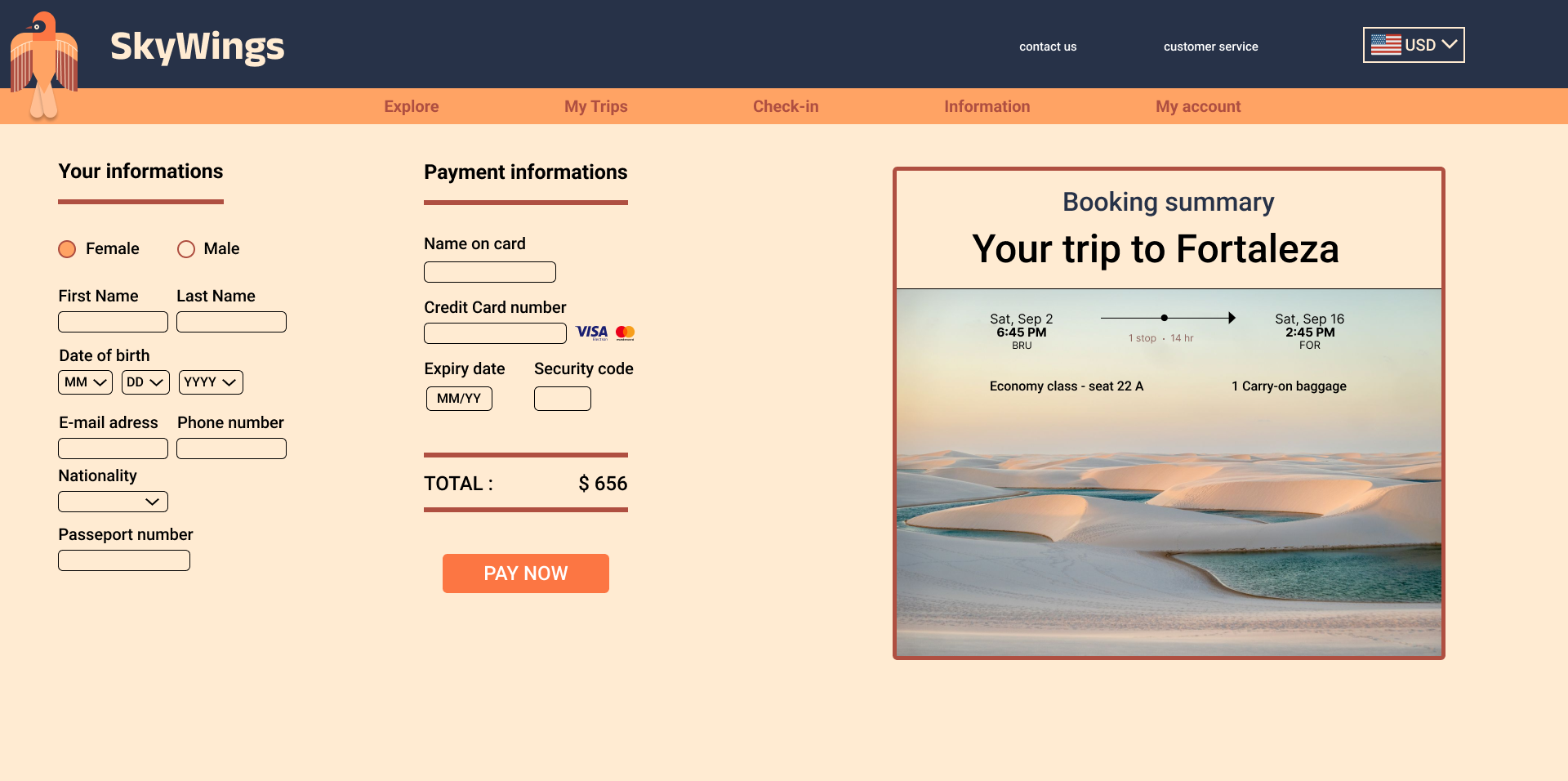Open the YYYY birth year dropdown

(211, 382)
